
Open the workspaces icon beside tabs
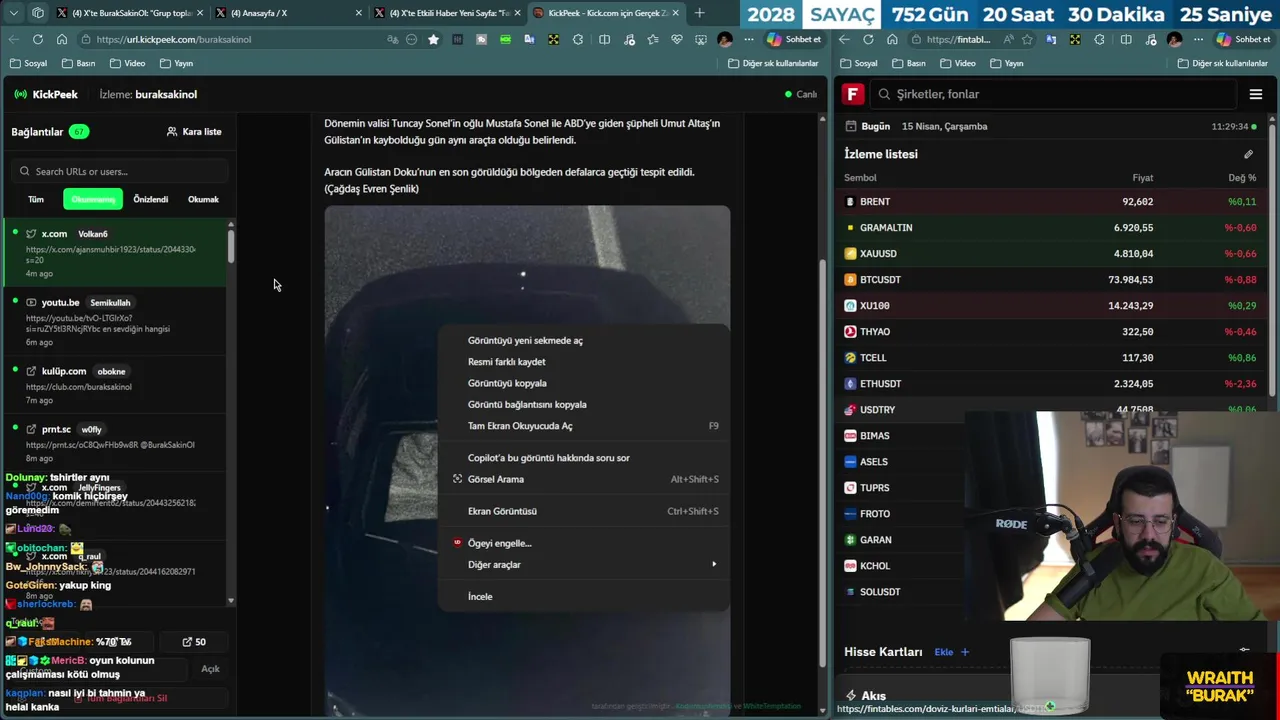coord(38,13)
